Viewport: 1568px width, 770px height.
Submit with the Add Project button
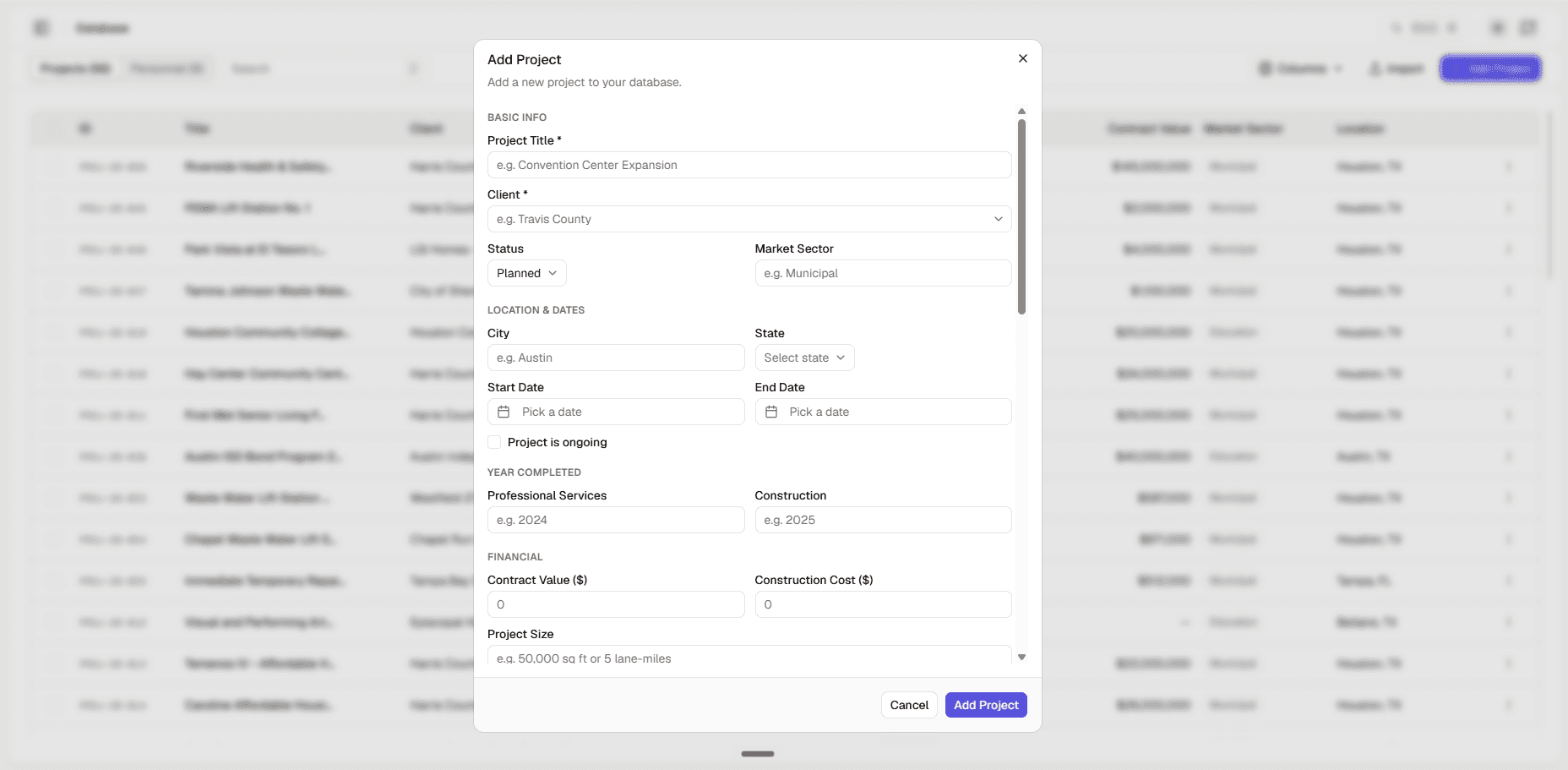pyautogui.click(x=986, y=705)
